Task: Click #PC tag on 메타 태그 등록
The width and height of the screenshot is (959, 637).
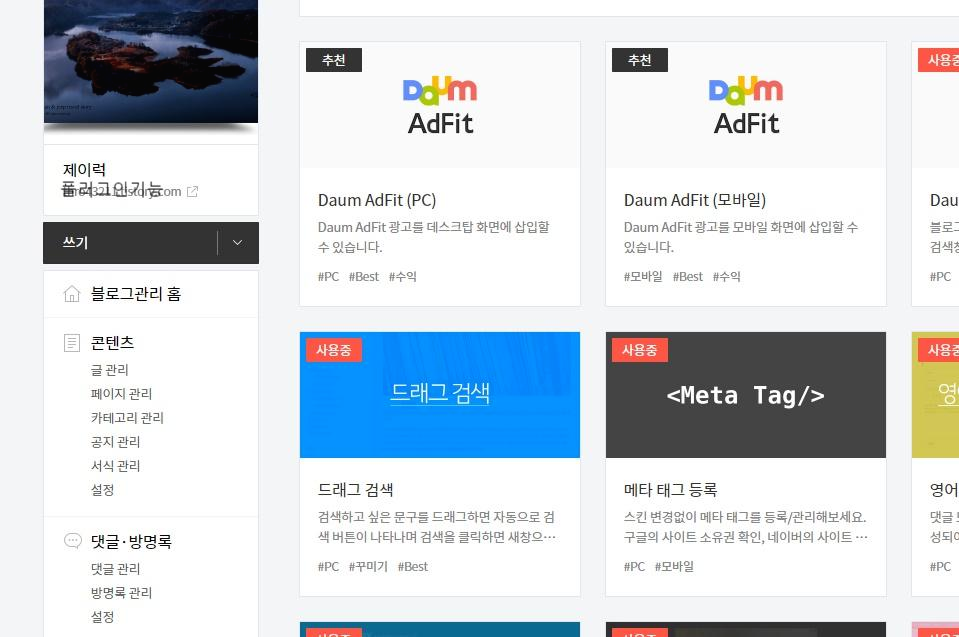Action: pos(634,566)
